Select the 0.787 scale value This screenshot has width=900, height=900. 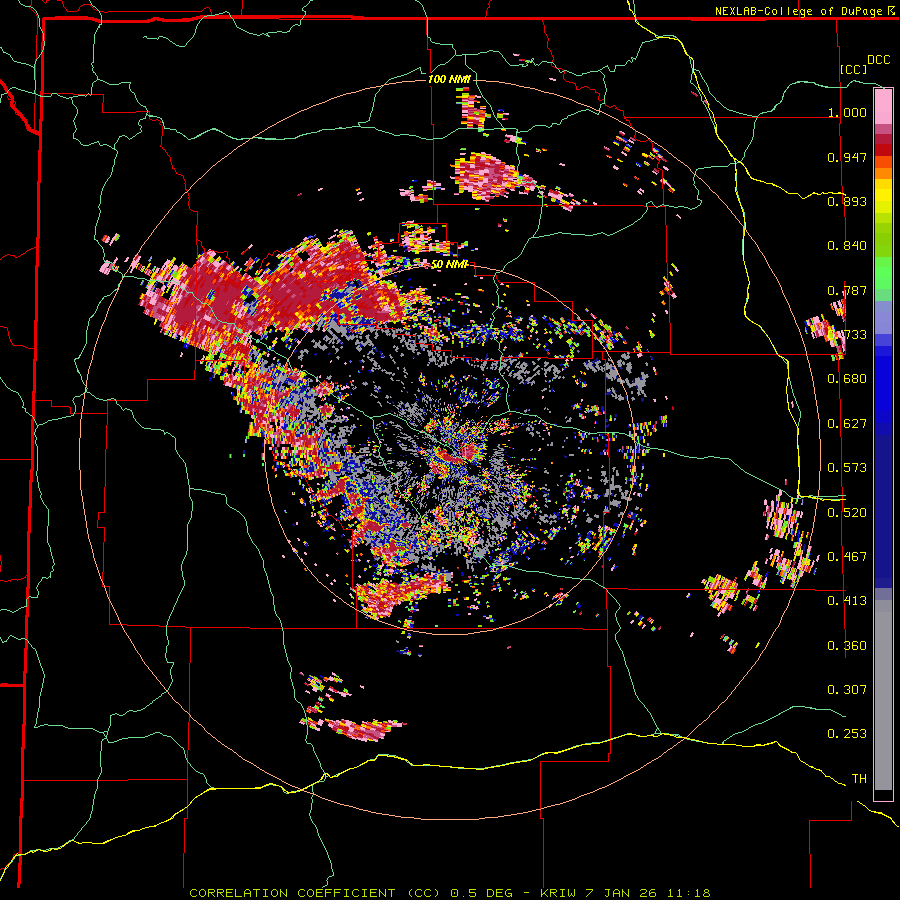pos(847,290)
